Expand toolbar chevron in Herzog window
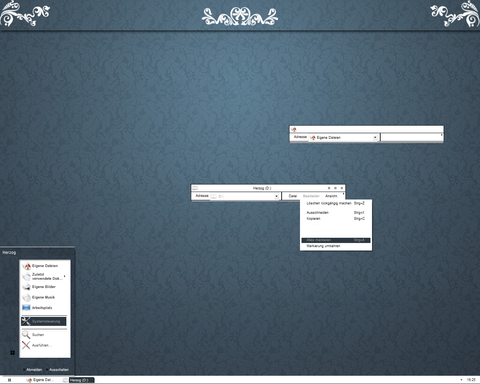 (343, 194)
